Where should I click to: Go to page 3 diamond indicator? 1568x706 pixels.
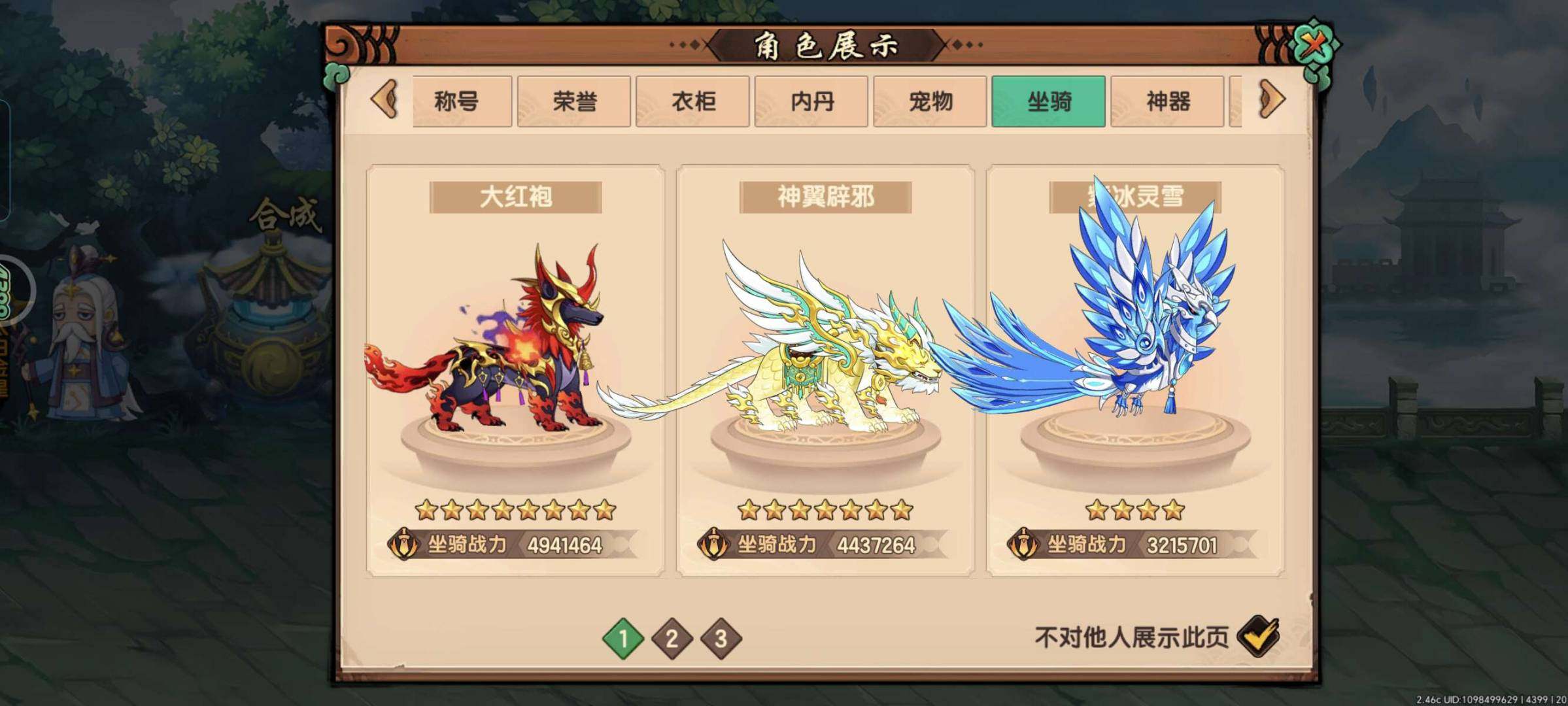(721, 638)
